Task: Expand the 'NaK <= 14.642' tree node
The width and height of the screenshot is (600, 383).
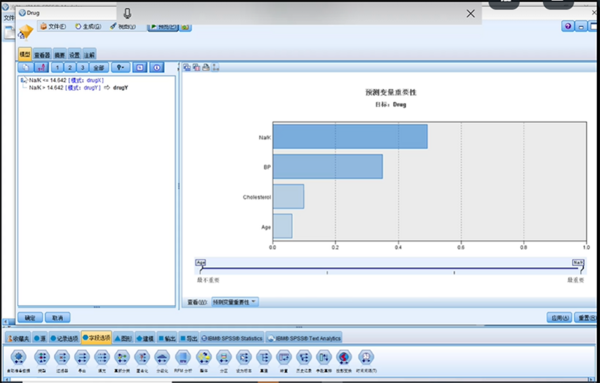Action: click(23, 80)
